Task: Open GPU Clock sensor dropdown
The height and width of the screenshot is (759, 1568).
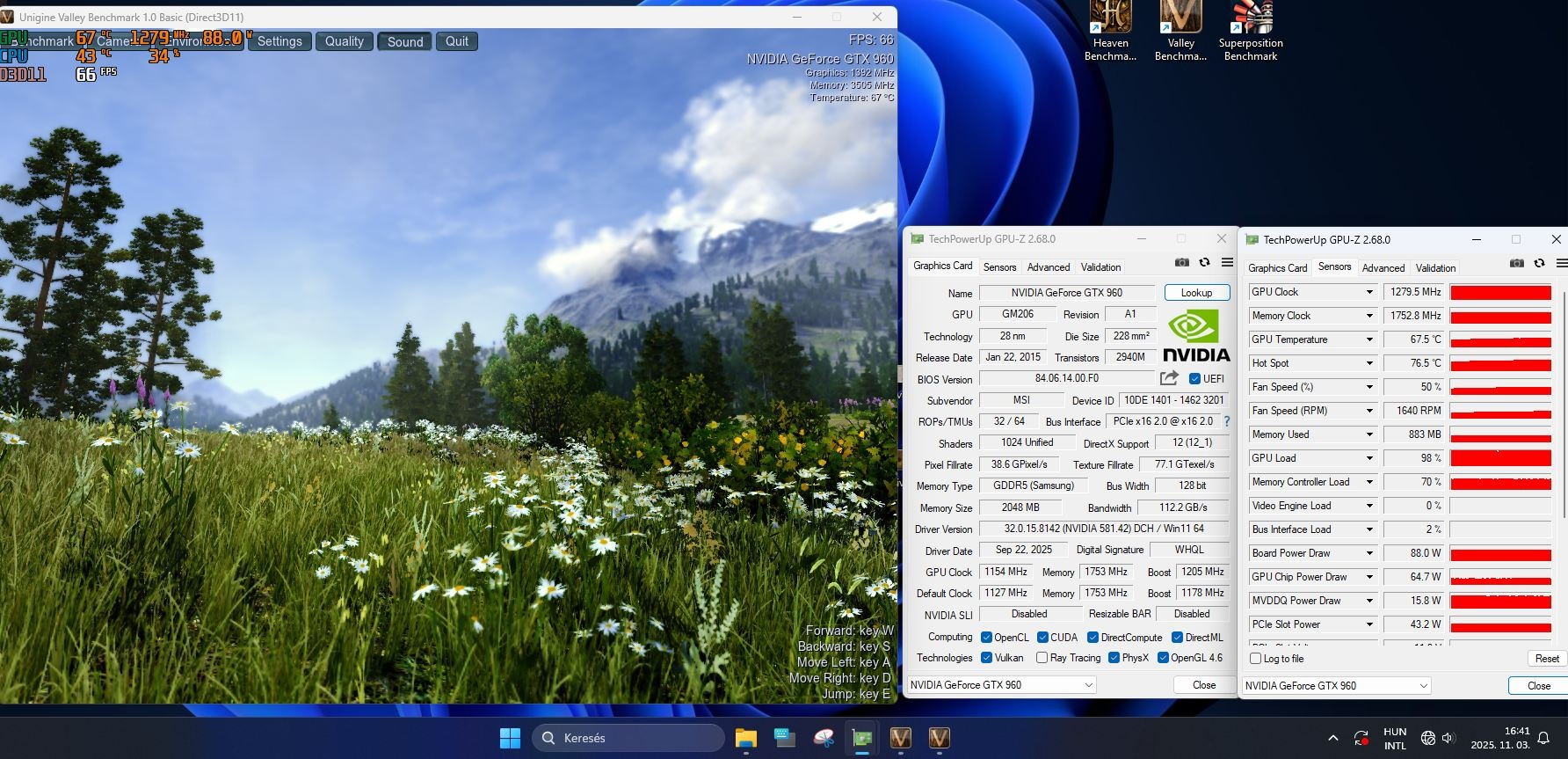Action: coord(1368,292)
